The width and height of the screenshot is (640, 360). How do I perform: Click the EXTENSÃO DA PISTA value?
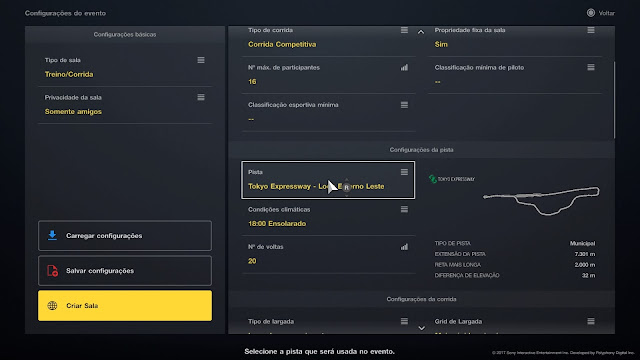click(x=584, y=254)
